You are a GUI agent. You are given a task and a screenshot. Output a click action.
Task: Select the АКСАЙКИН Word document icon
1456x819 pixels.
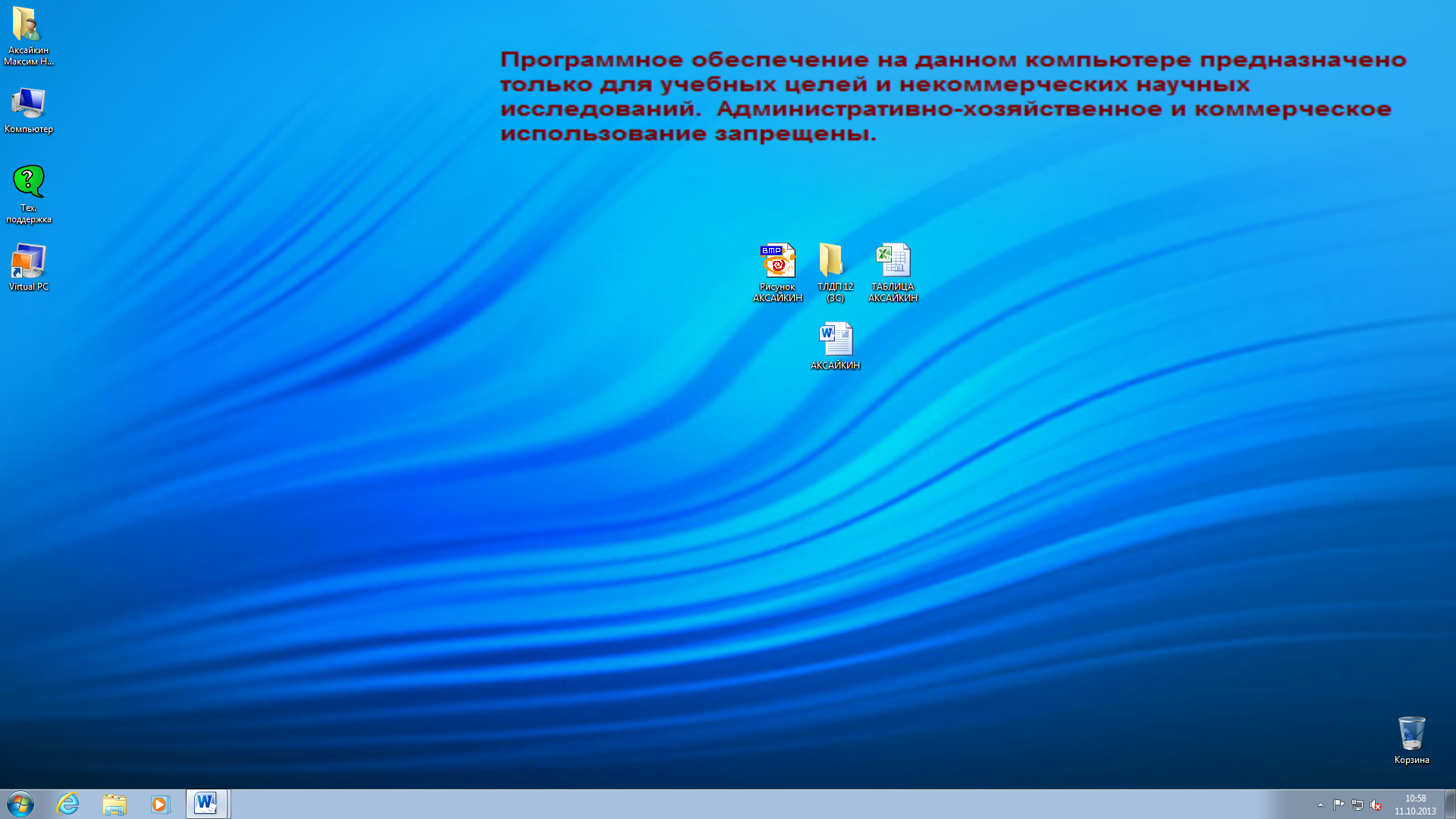[835, 346]
